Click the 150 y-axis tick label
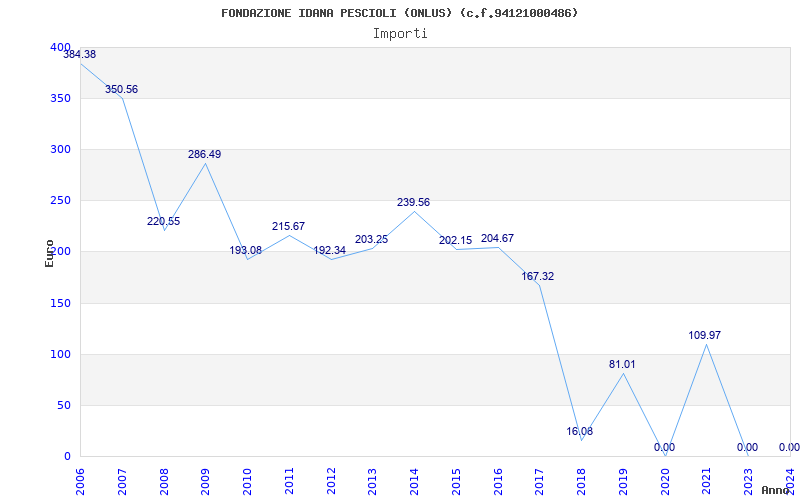The height and width of the screenshot is (500, 800). (x=60, y=303)
